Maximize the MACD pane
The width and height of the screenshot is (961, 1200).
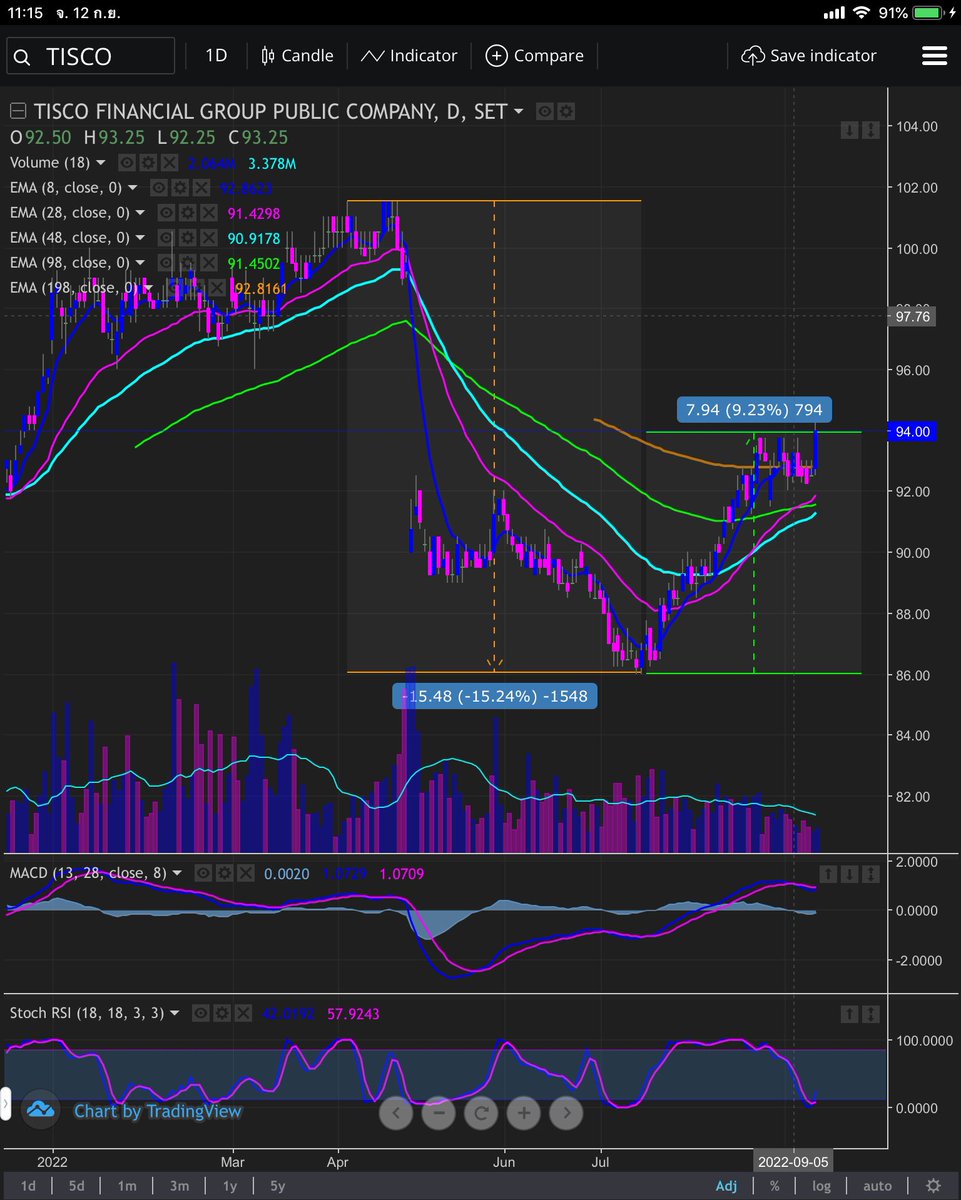[871, 873]
